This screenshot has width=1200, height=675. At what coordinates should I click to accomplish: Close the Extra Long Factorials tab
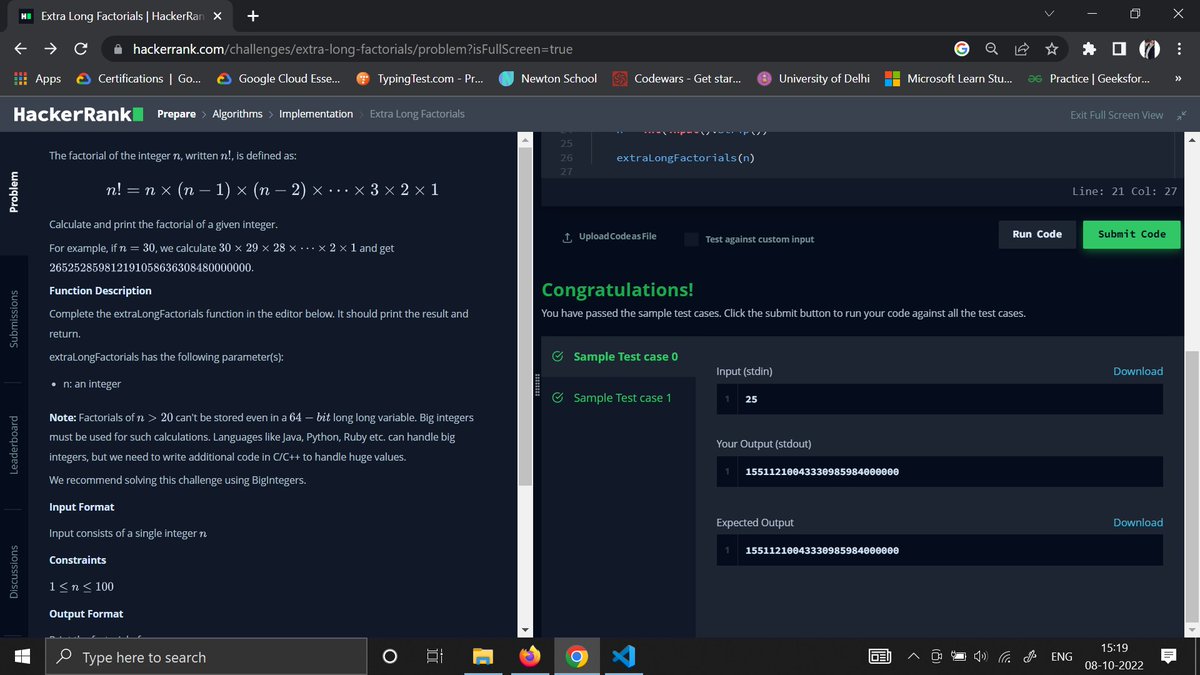pyautogui.click(x=219, y=16)
